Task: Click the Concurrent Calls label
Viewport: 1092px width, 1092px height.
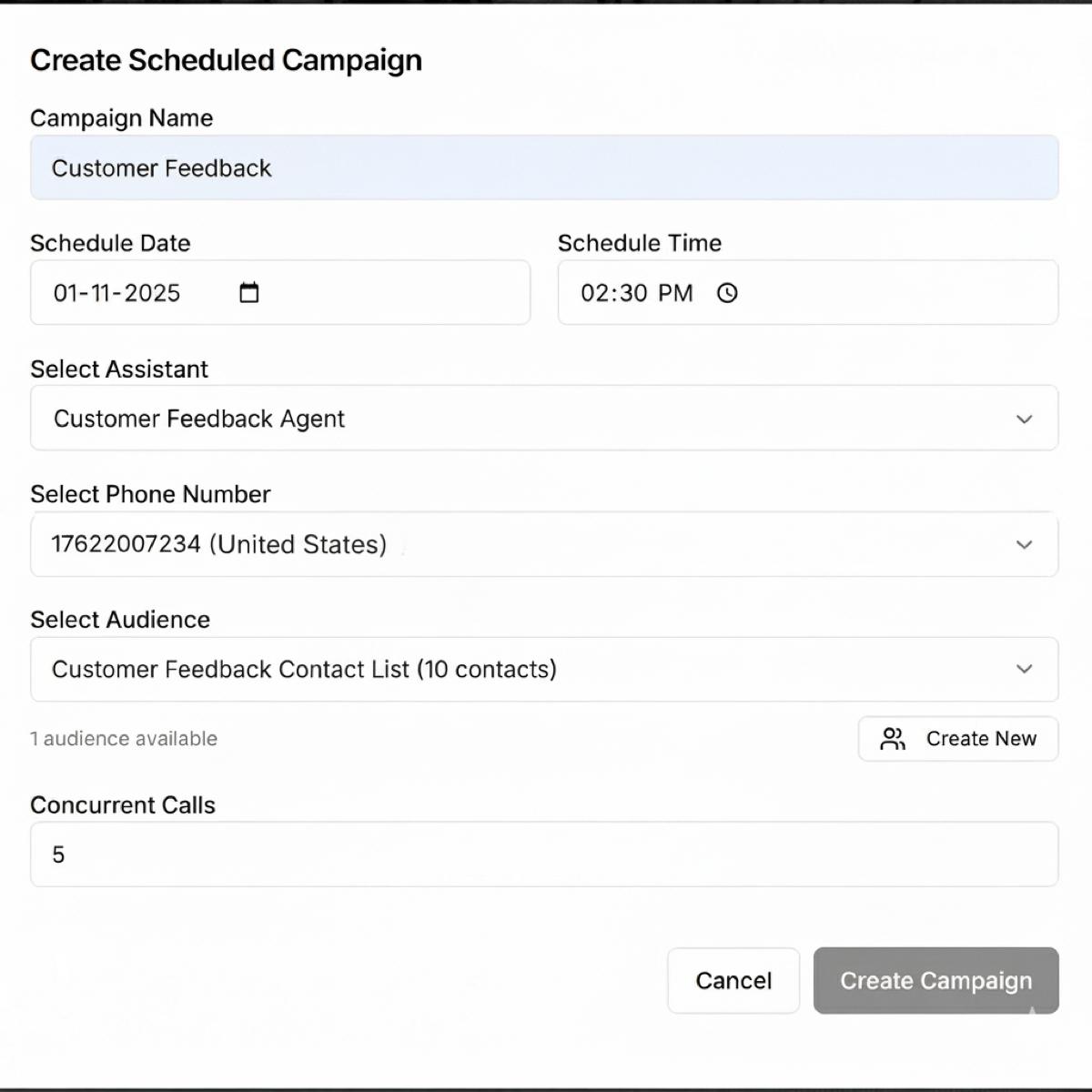Action: [x=123, y=805]
